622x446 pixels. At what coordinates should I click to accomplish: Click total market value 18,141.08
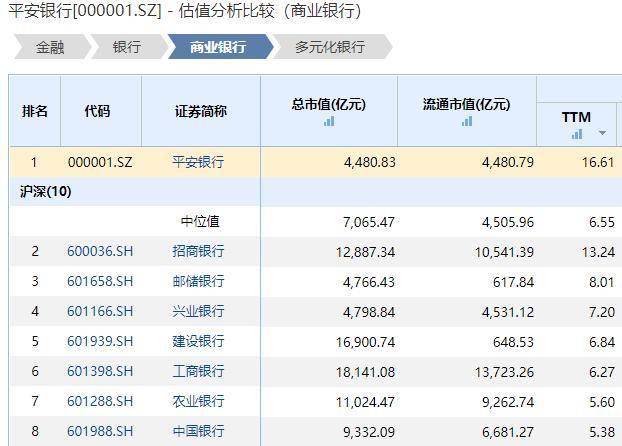(x=366, y=372)
